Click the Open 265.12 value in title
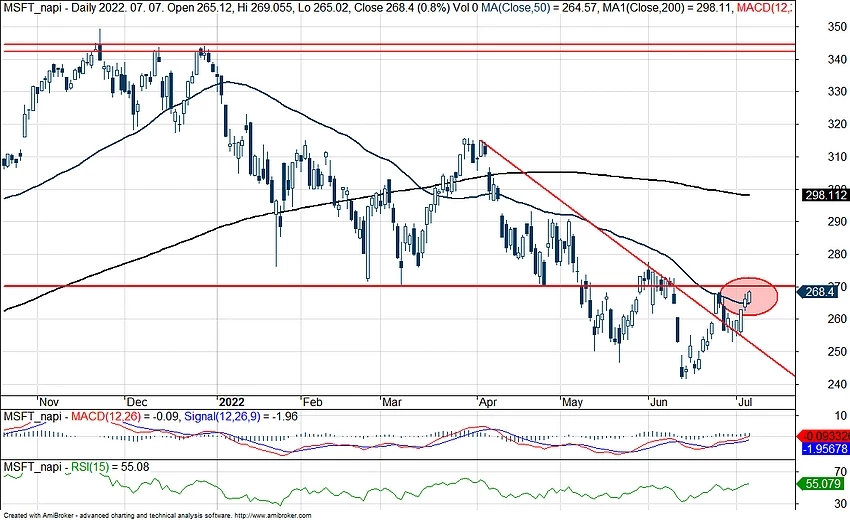Screen dimensions: 850x520 click(x=209, y=8)
